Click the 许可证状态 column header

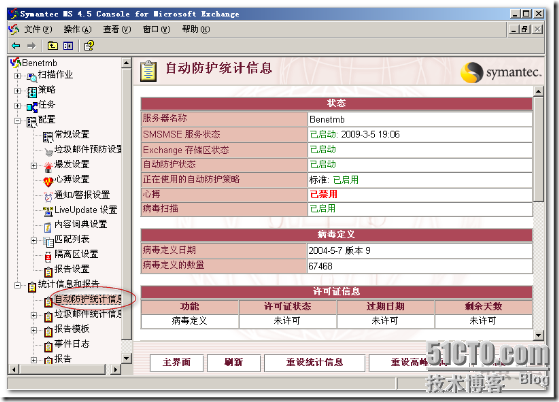click(287, 306)
